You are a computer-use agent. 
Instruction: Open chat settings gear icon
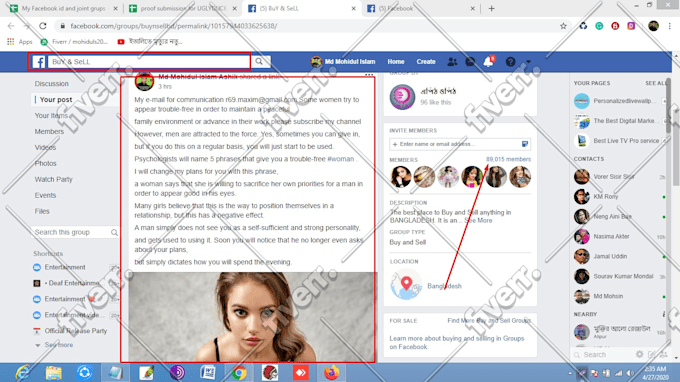click(640, 354)
